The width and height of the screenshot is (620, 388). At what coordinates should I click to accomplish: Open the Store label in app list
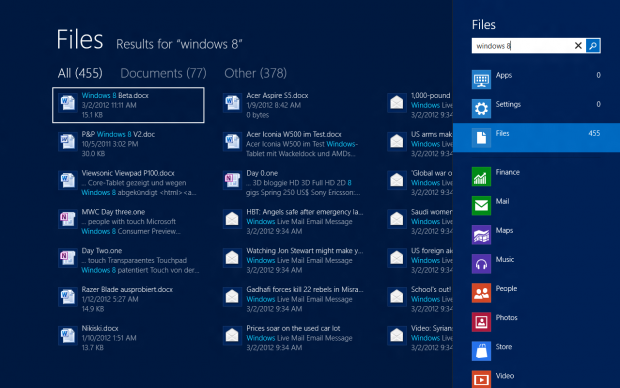[x=504, y=347]
